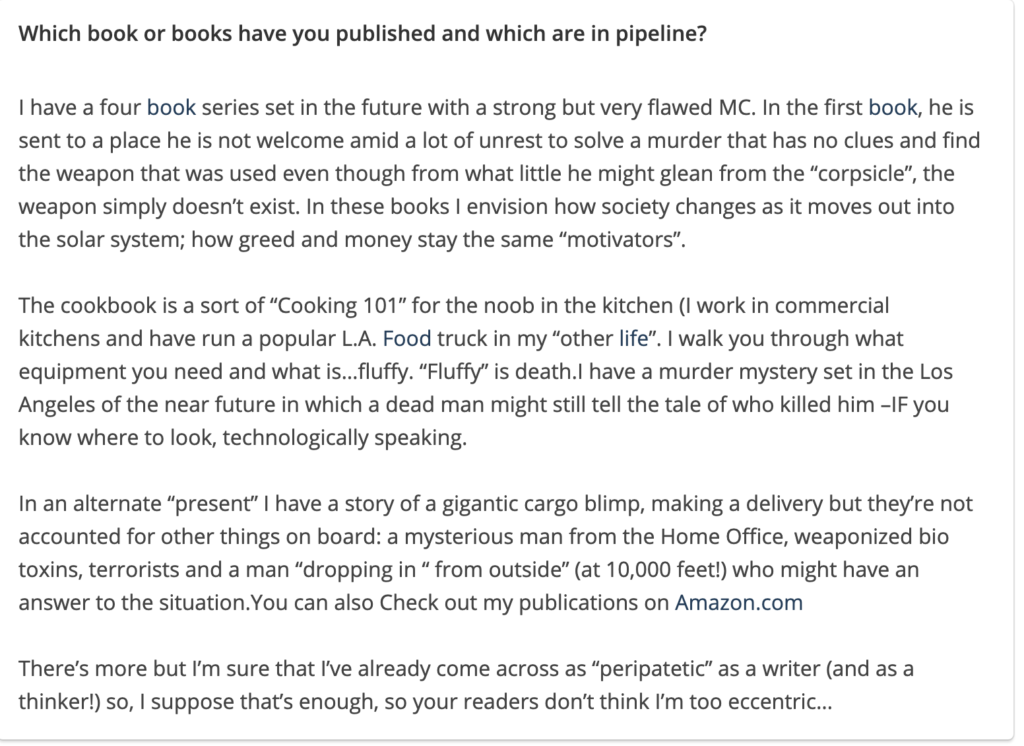Click the word "pipeline?" in the heading
The height and width of the screenshot is (746, 1024).
tap(661, 33)
